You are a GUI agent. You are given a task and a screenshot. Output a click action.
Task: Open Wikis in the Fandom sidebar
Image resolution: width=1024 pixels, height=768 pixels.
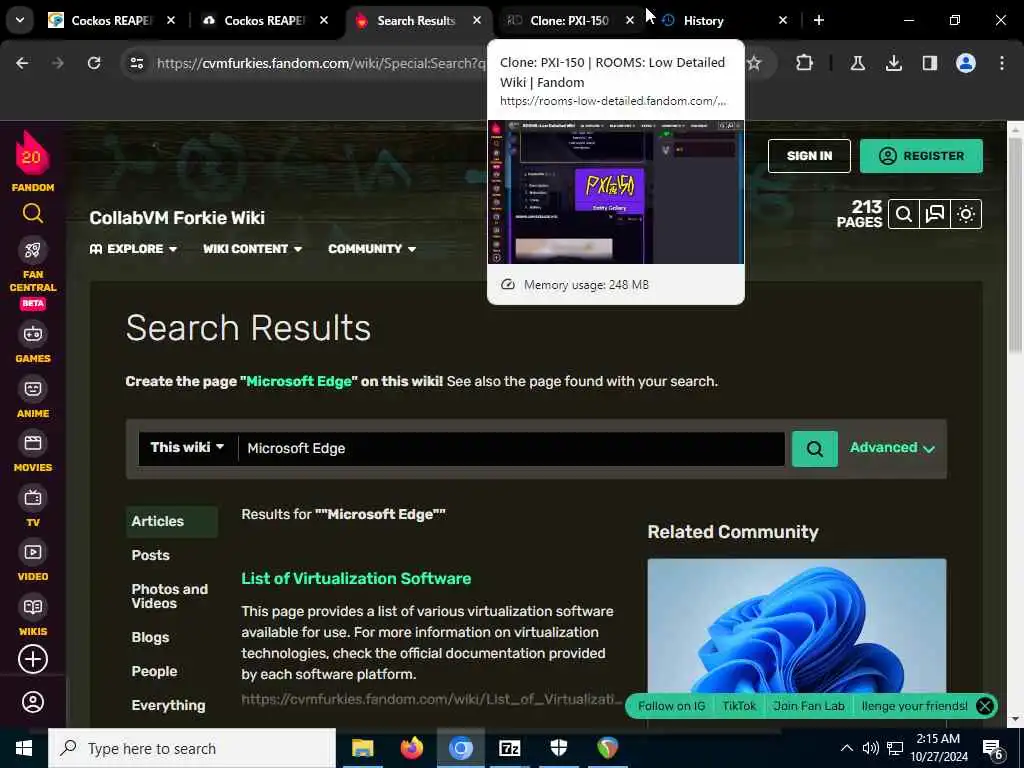coord(33,616)
